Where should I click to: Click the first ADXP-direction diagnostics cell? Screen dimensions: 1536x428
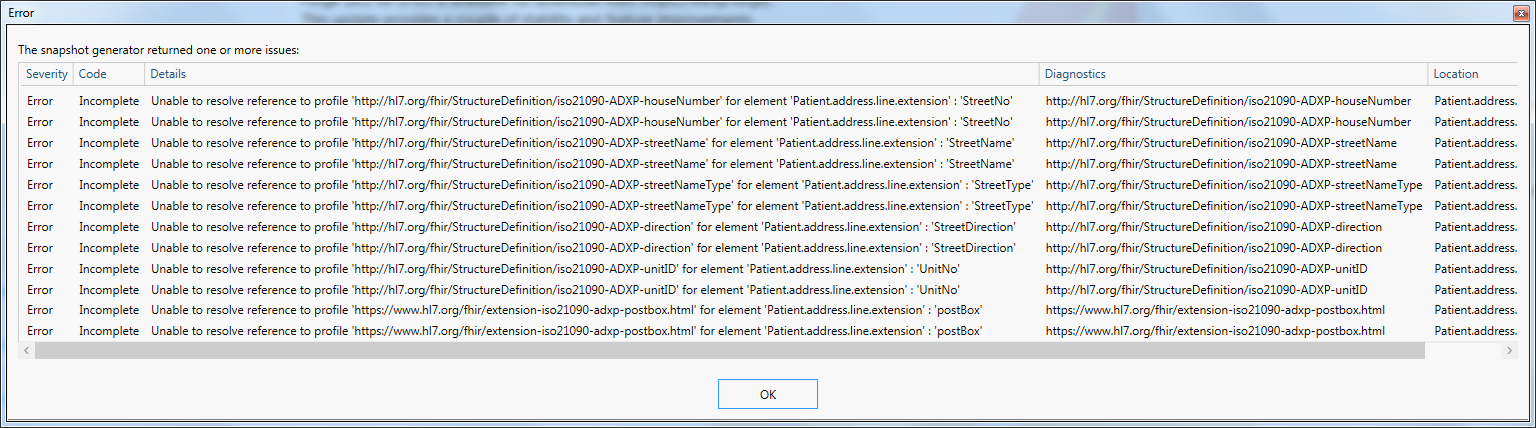click(x=1214, y=227)
